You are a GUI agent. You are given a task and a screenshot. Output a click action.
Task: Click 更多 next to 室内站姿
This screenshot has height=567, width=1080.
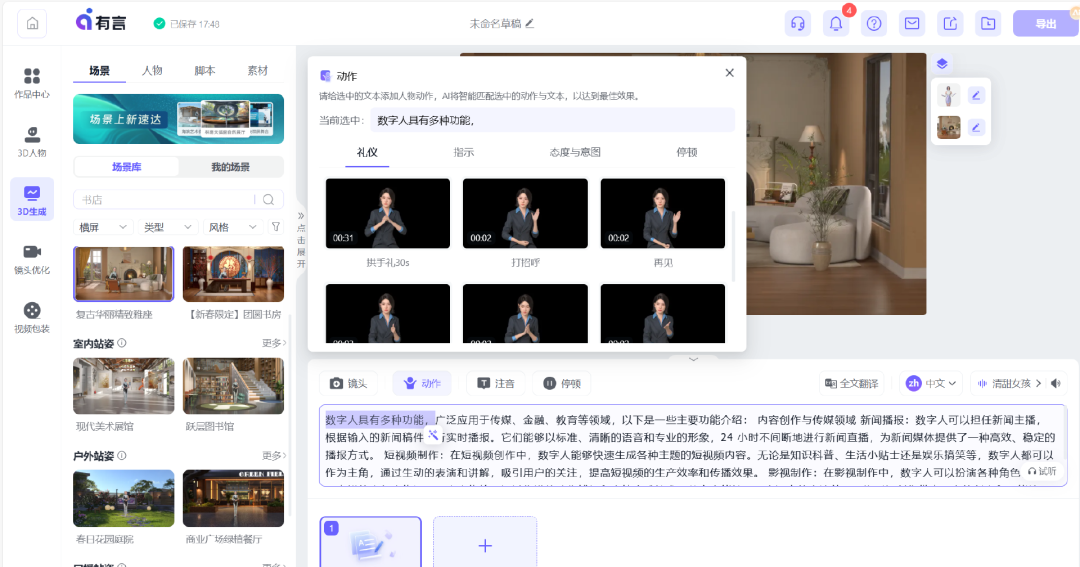273,343
